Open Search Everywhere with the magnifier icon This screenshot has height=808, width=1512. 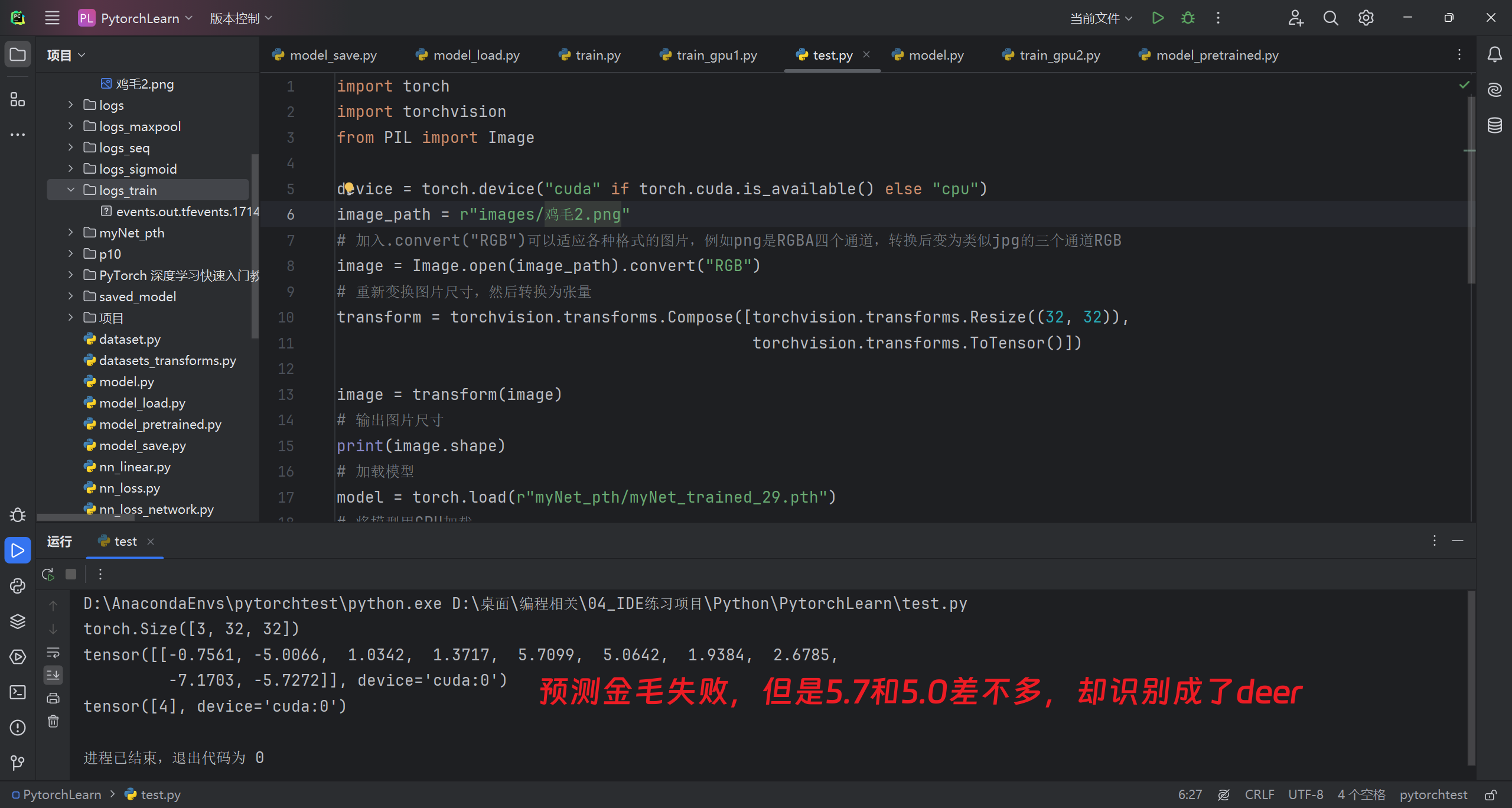[1331, 18]
